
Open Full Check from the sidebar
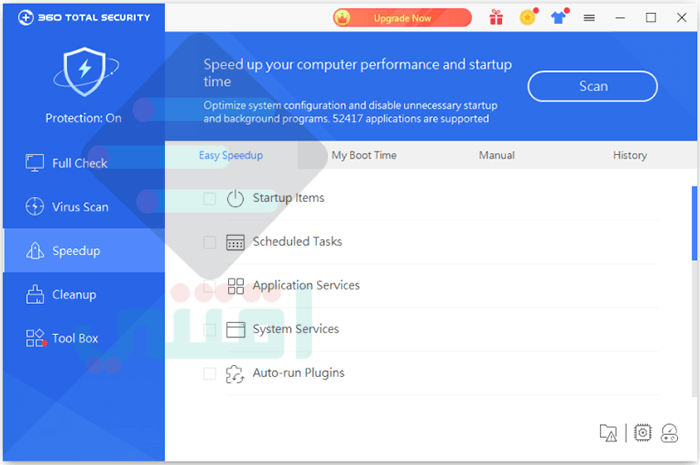(x=84, y=163)
